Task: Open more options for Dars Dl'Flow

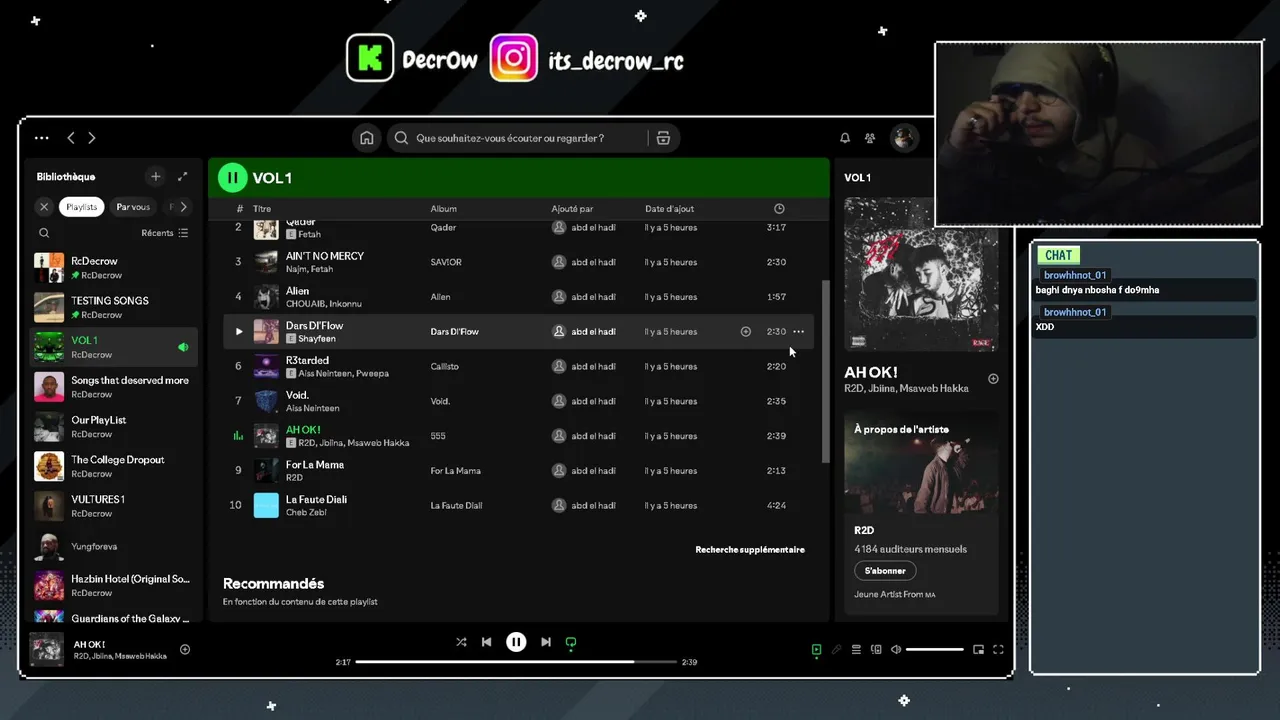Action: (798, 331)
